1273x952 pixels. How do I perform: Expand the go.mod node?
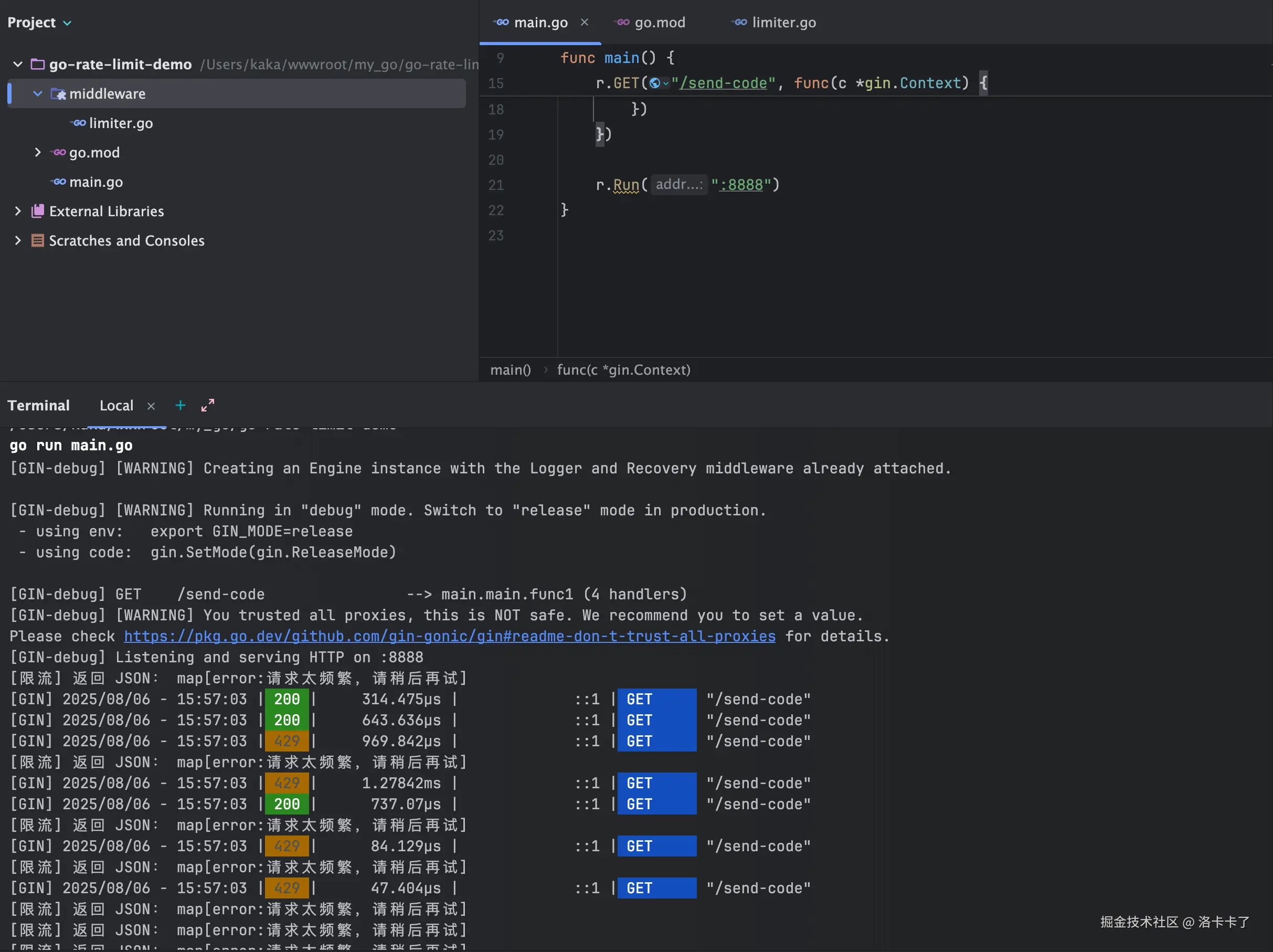click(38, 153)
